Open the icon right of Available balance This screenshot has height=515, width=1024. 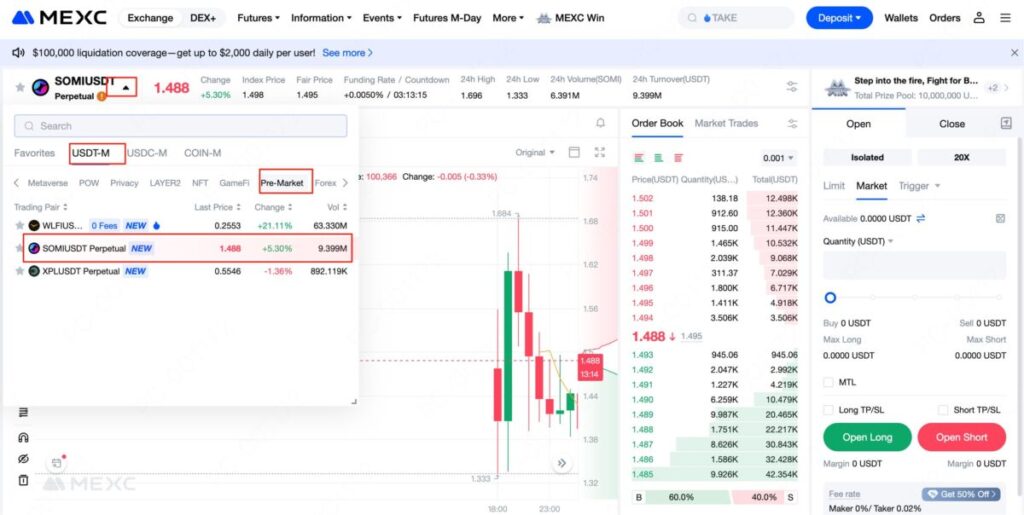1000,219
